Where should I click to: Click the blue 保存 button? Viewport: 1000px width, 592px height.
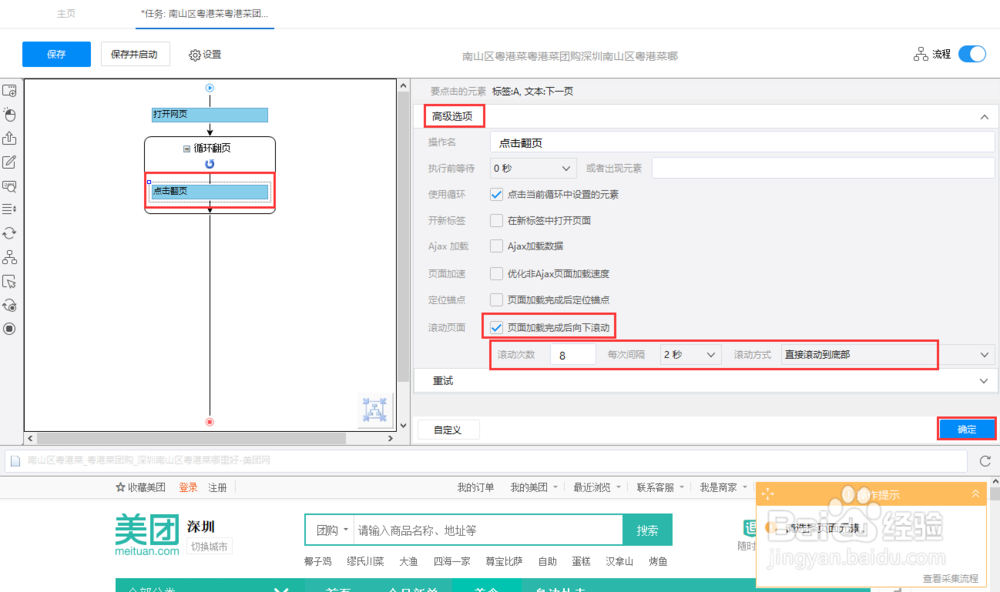click(56, 54)
